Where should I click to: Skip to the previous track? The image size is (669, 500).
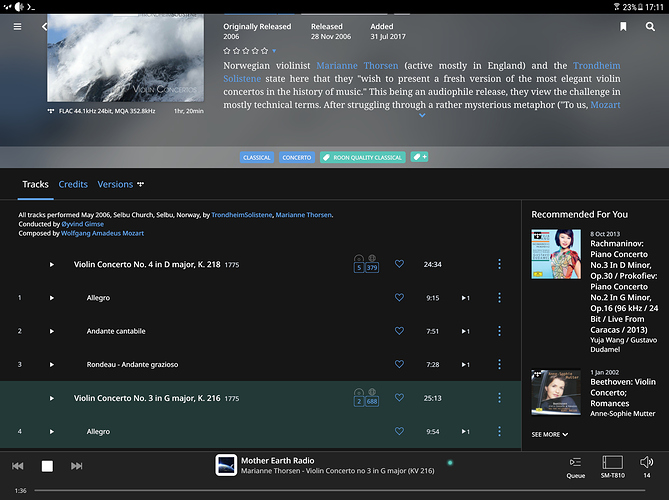point(17,466)
